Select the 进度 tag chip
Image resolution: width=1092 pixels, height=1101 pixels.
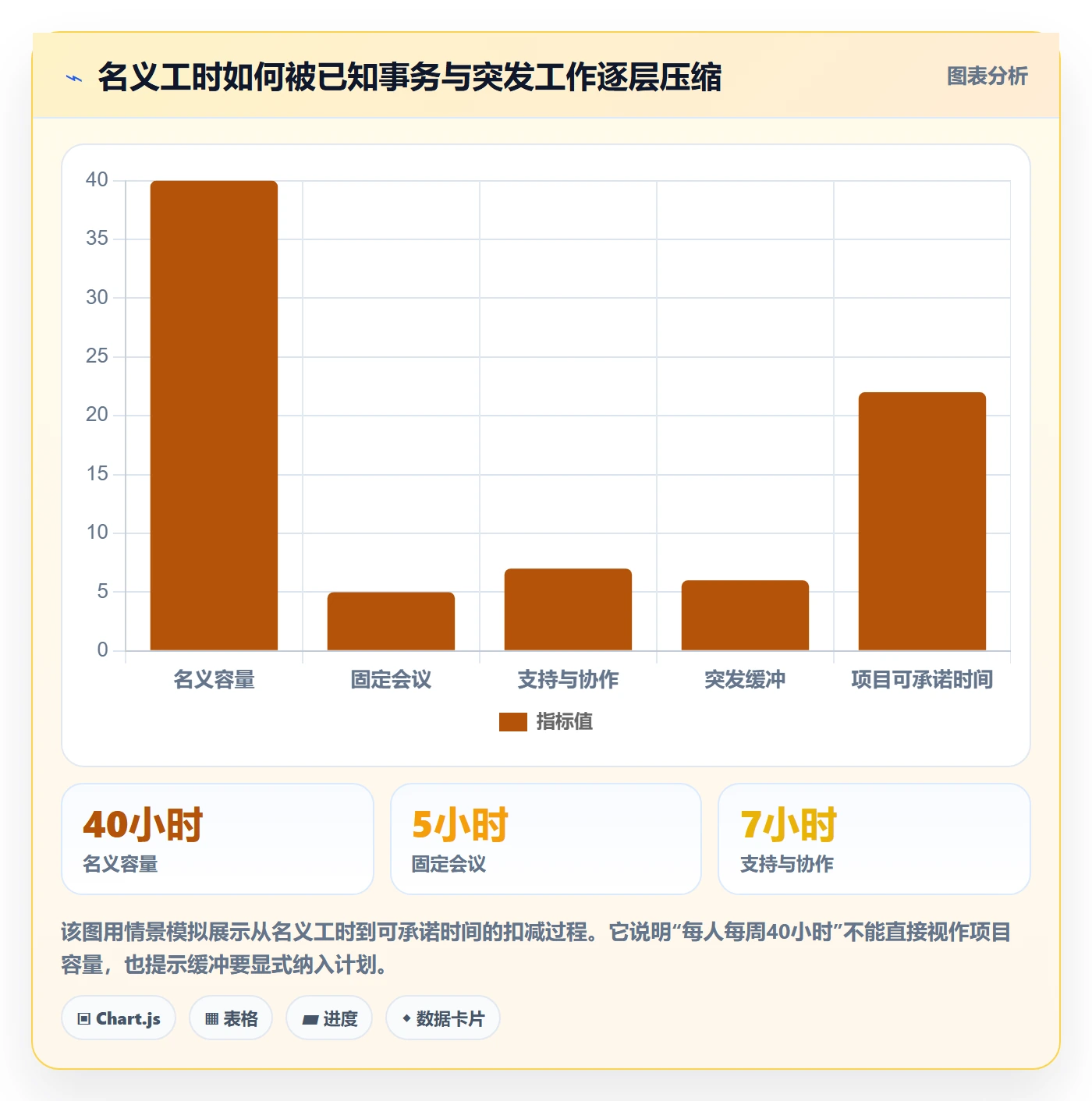click(x=329, y=1018)
